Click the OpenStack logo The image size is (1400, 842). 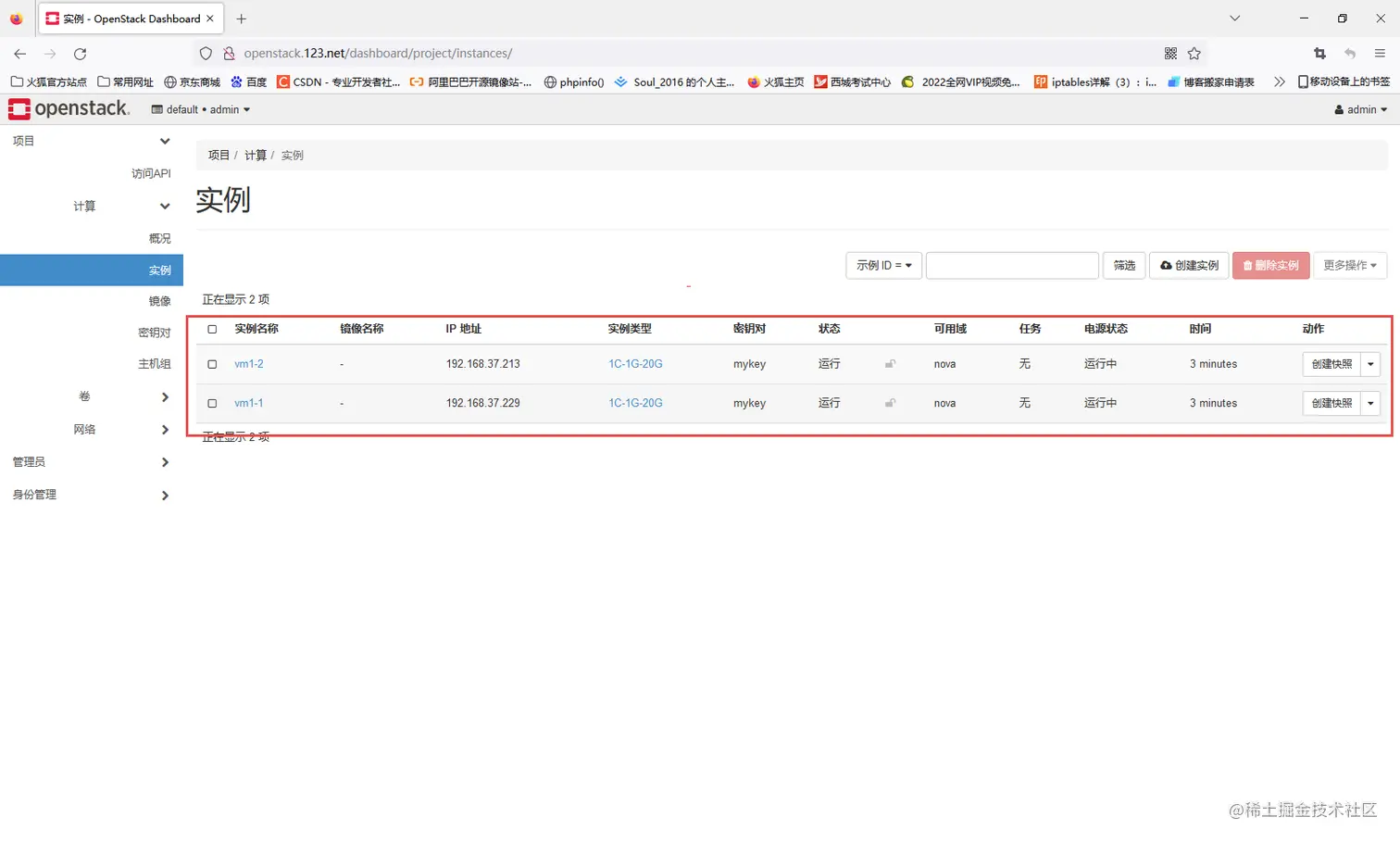[69, 108]
